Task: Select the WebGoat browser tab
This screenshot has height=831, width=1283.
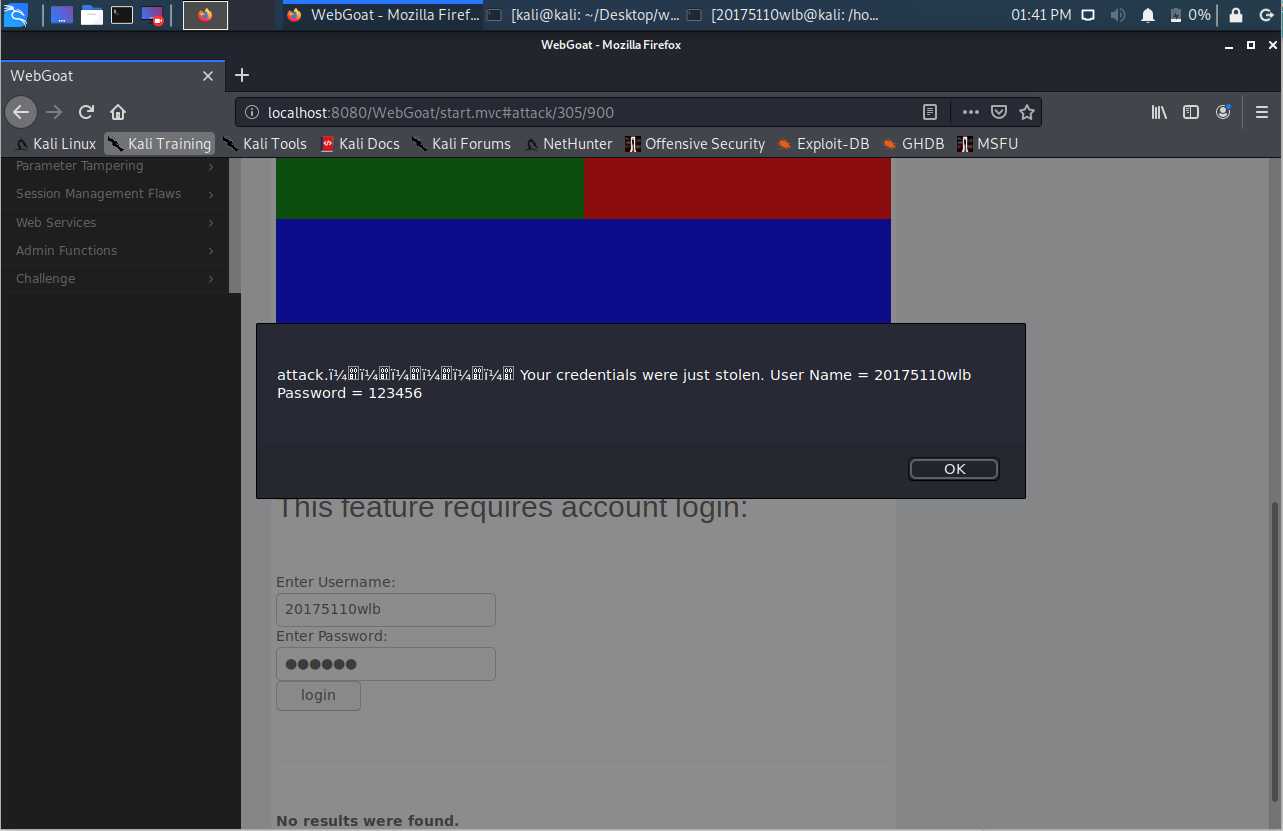Action: point(113,76)
